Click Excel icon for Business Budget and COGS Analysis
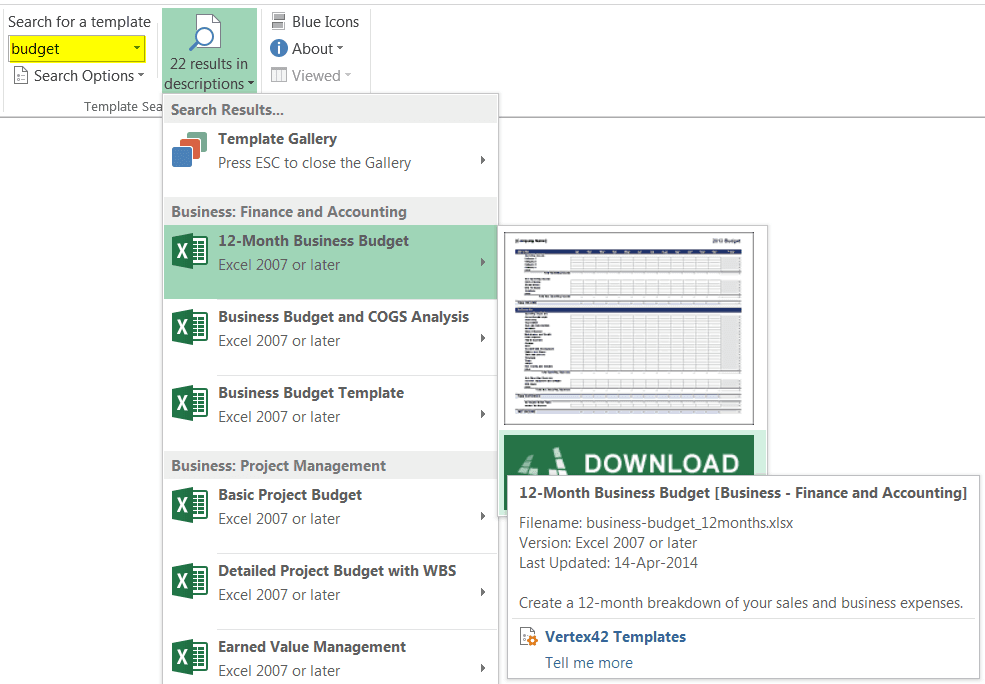This screenshot has height=684, width=985. (190, 327)
